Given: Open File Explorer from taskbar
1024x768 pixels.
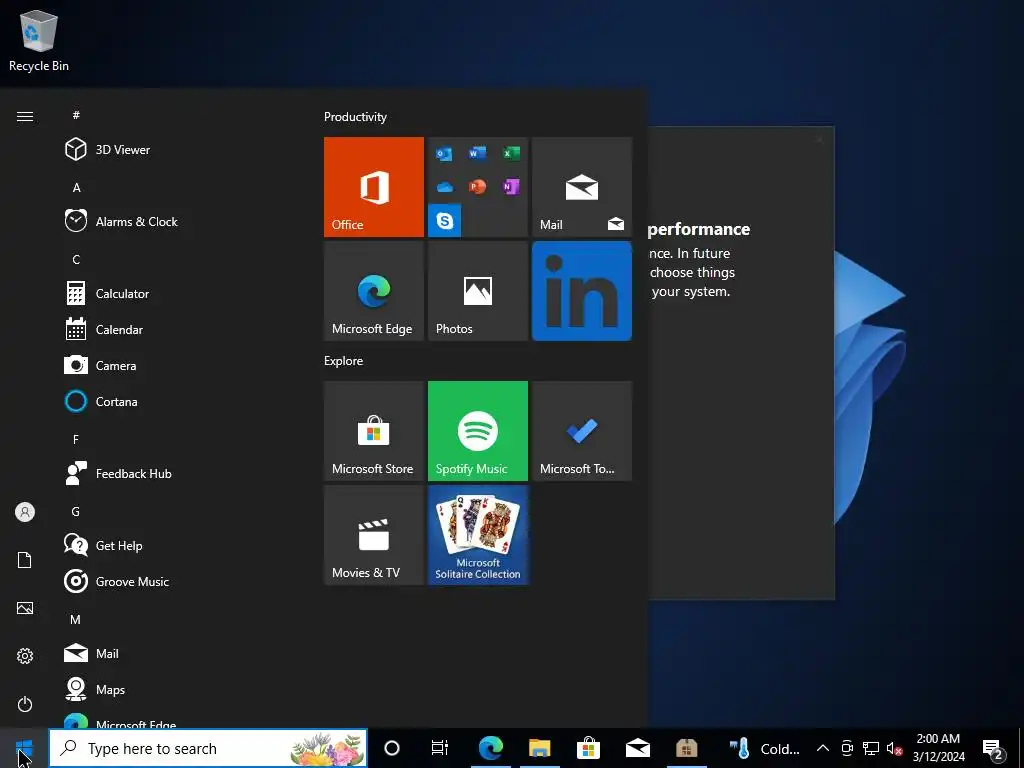Looking at the screenshot, I should coord(539,748).
